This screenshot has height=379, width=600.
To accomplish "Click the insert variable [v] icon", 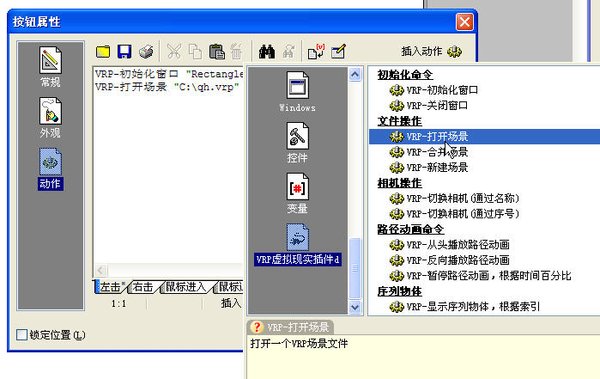I will (x=316, y=52).
